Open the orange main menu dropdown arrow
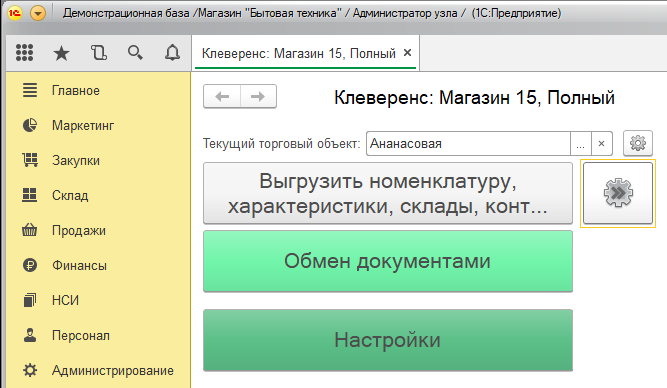This screenshot has width=667, height=388. click(x=38, y=14)
